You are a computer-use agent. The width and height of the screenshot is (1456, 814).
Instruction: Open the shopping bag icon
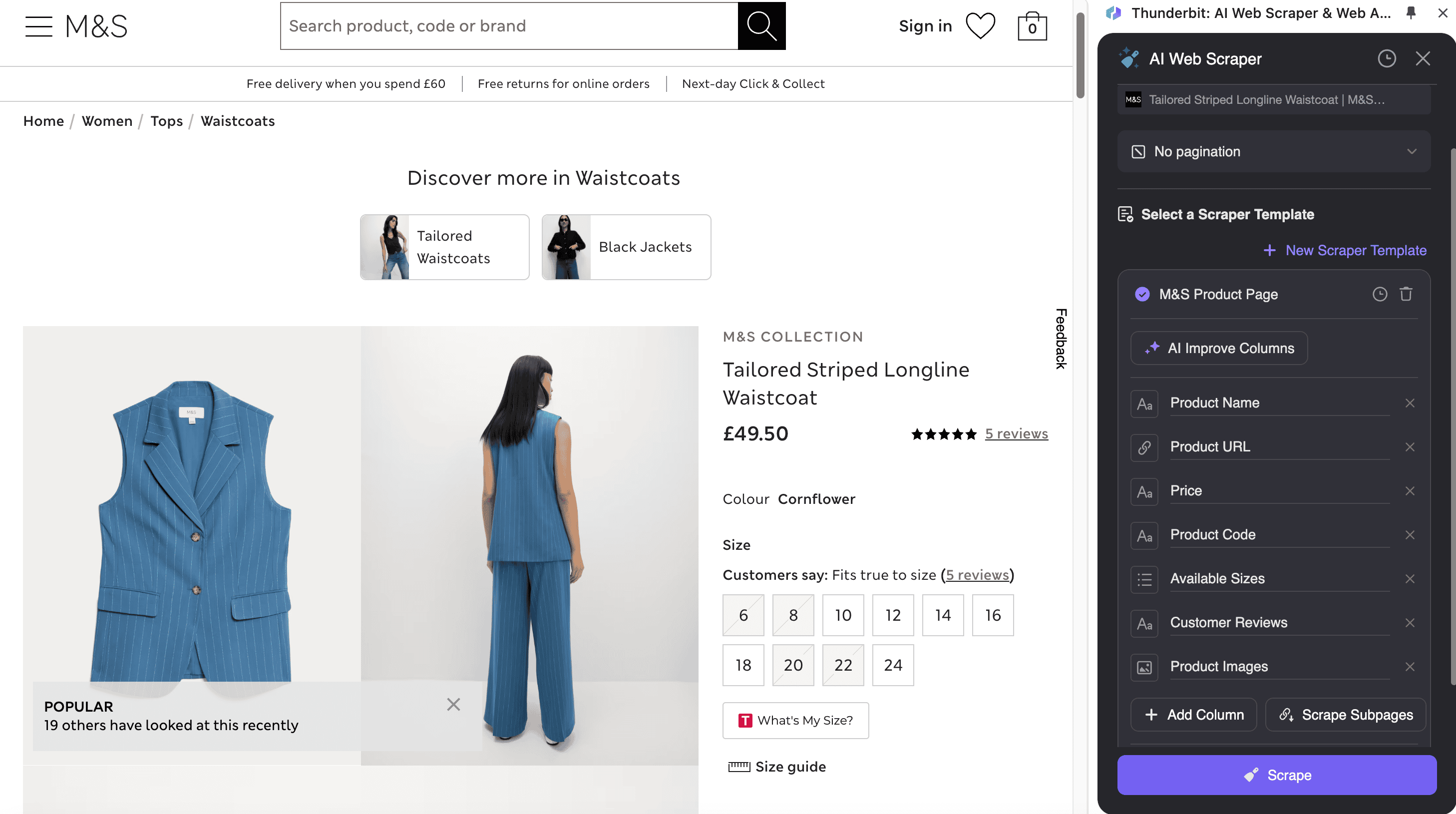click(x=1032, y=26)
